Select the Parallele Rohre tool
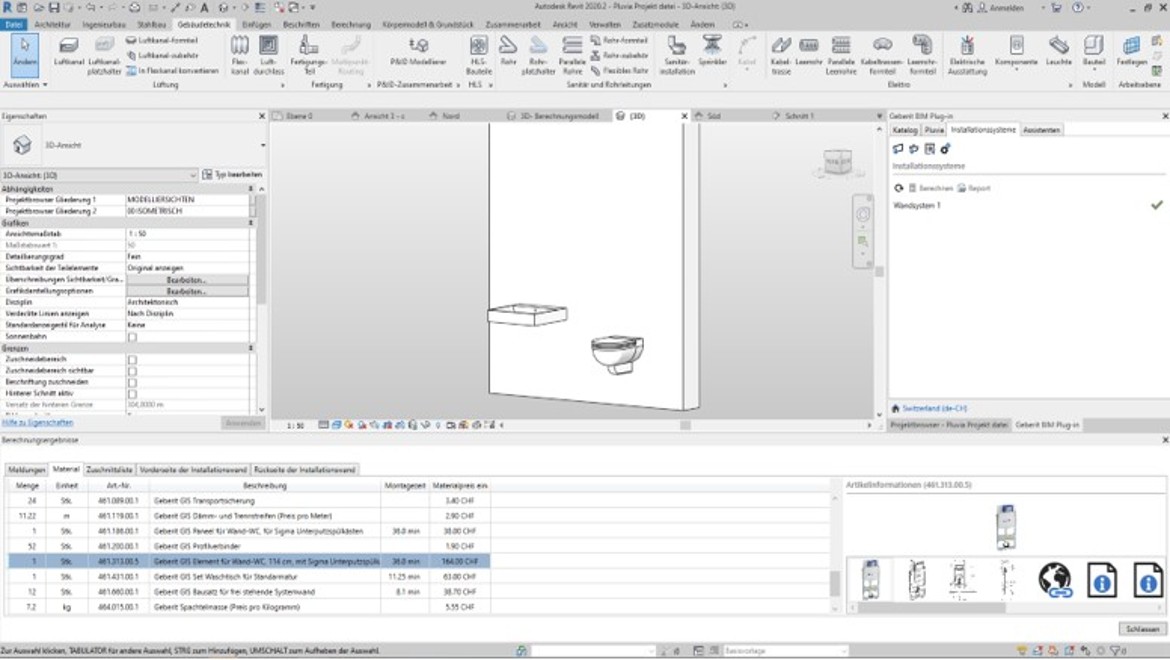The image size is (1170, 660). (x=572, y=55)
